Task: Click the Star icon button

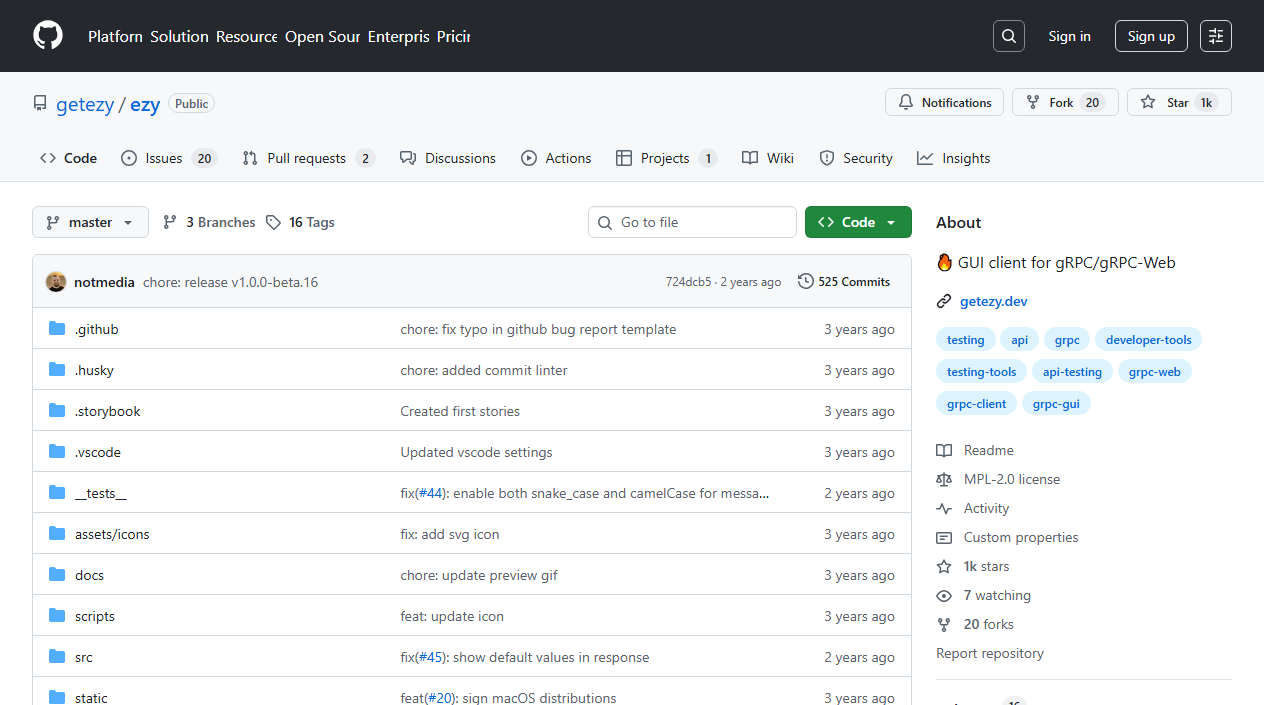Action: pos(1148,102)
